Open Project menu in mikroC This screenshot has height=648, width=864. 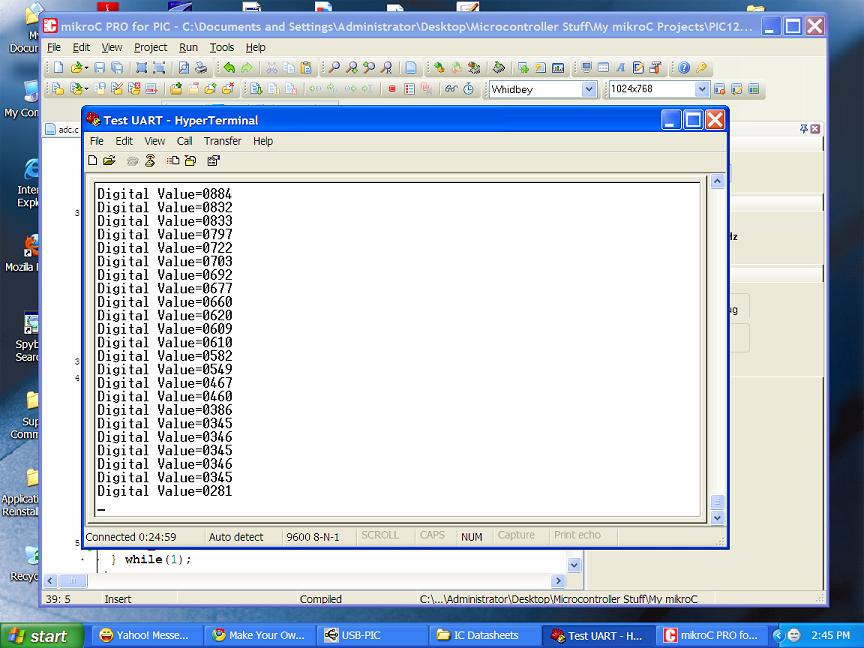point(150,47)
